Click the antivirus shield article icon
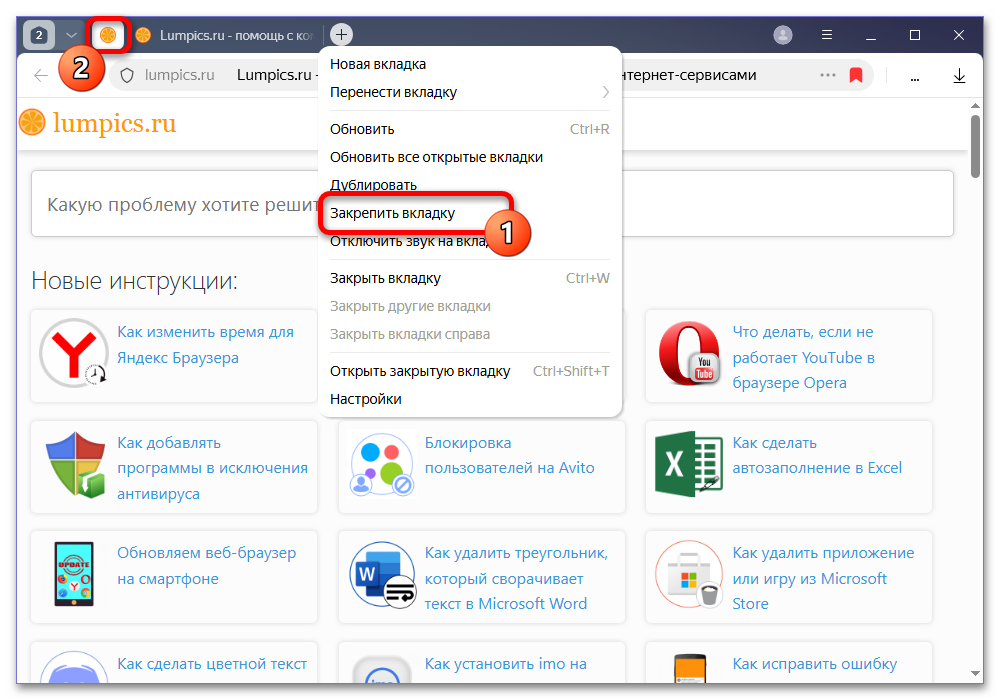Viewport: 1000px width, 700px height. (x=75, y=464)
